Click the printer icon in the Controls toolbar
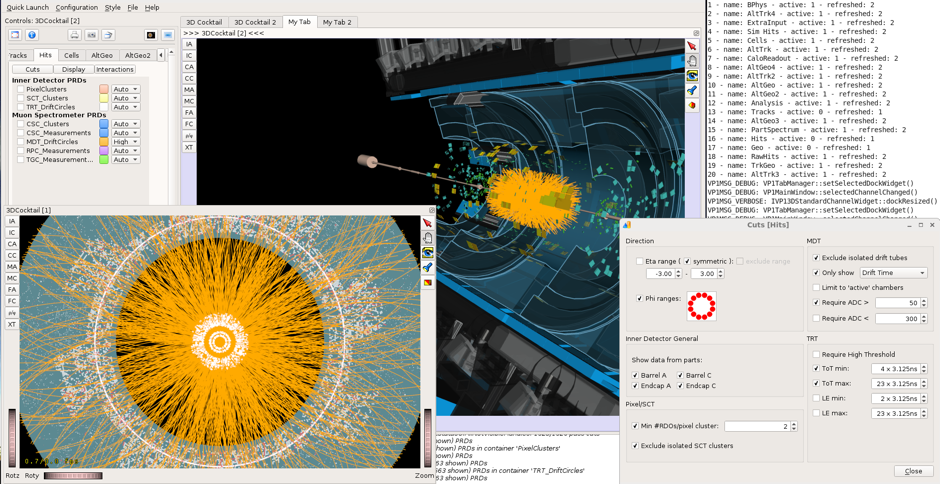Screen dimensions: 940x484 [x=74, y=35]
